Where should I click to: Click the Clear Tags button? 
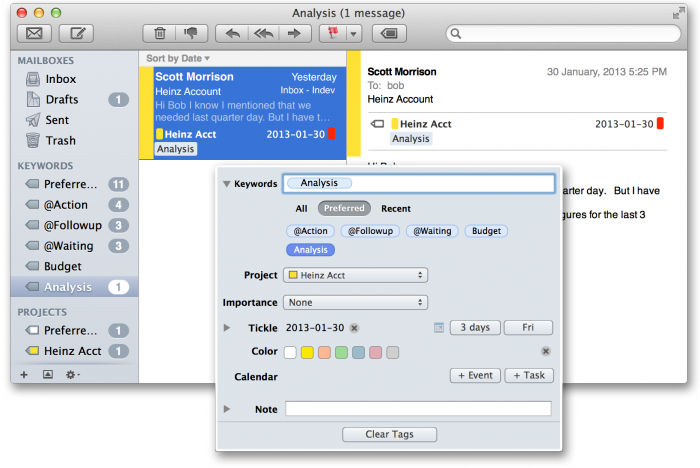pos(389,435)
